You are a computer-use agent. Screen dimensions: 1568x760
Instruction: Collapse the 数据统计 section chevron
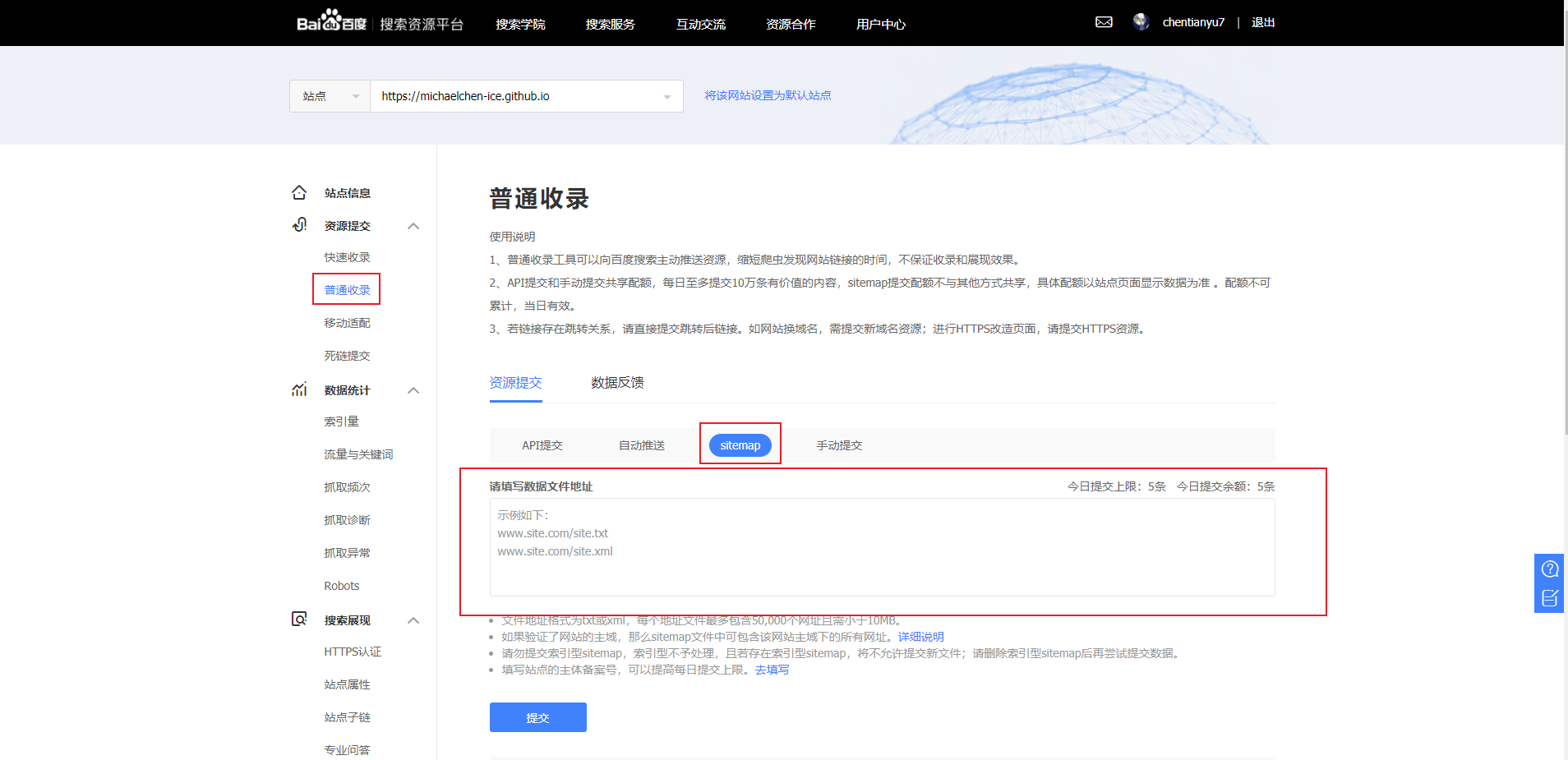[413, 390]
